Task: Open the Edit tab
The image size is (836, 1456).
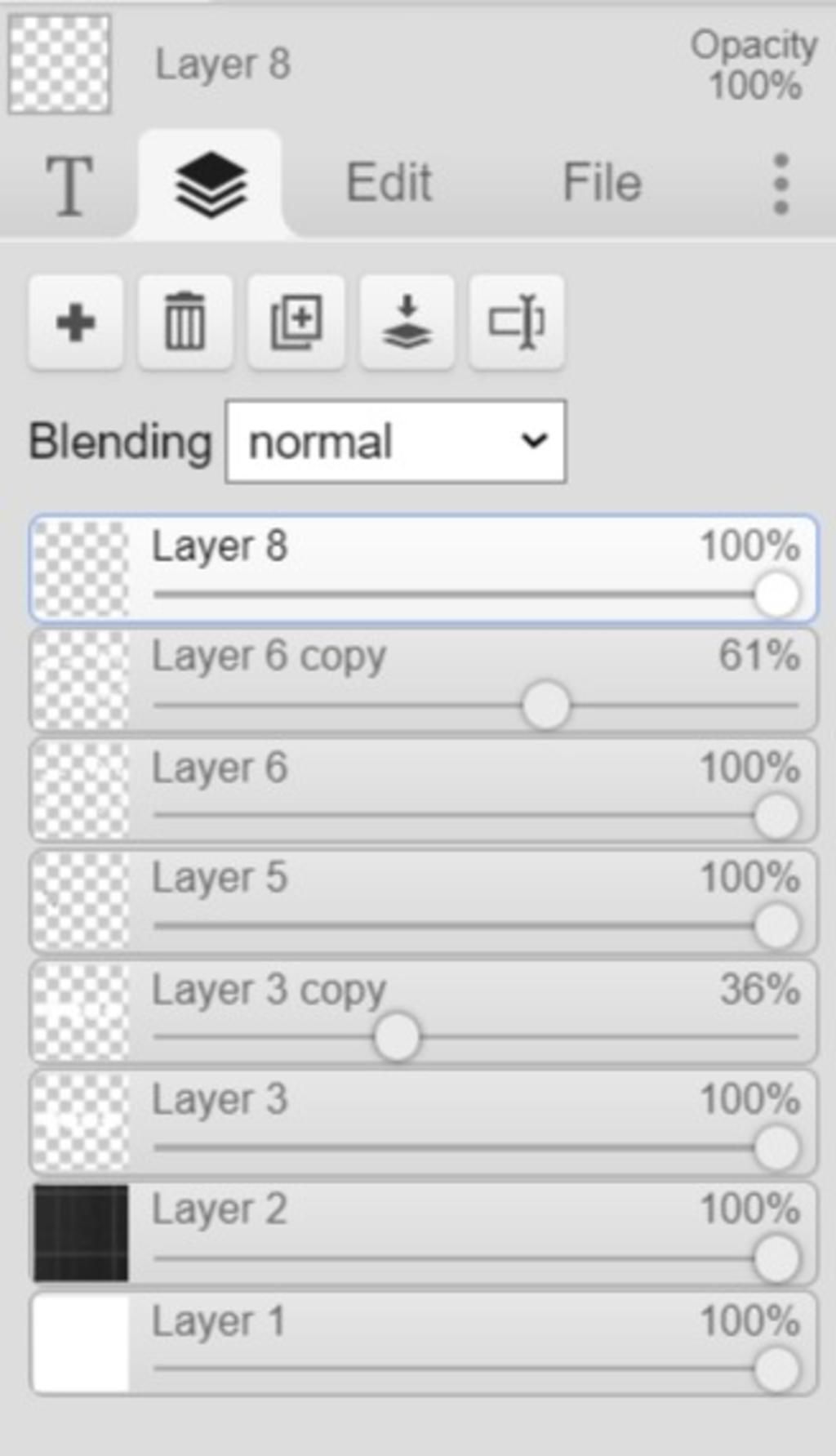Action: pyautogui.click(x=389, y=182)
